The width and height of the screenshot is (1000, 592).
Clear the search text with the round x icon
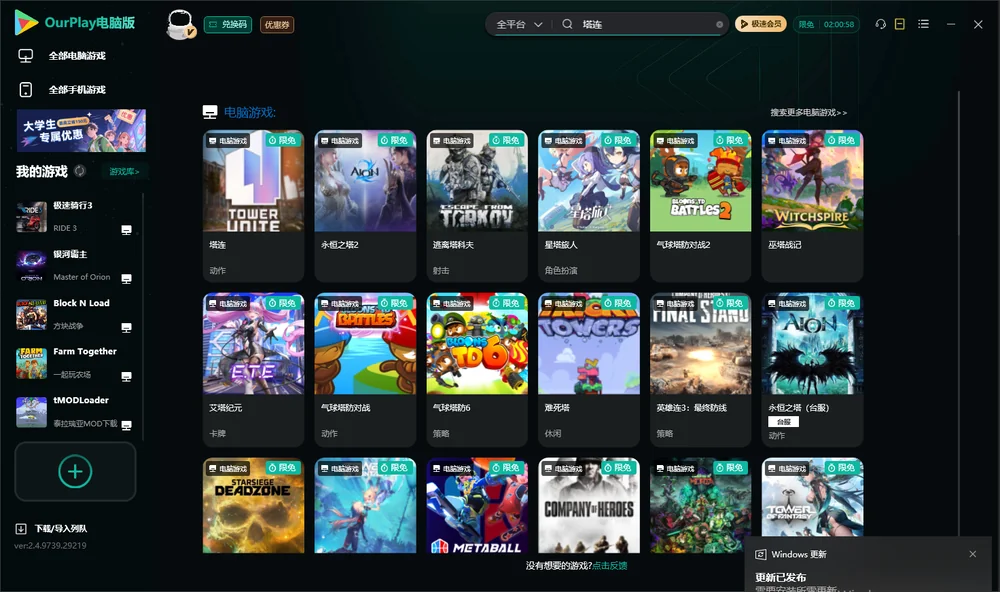[719, 24]
